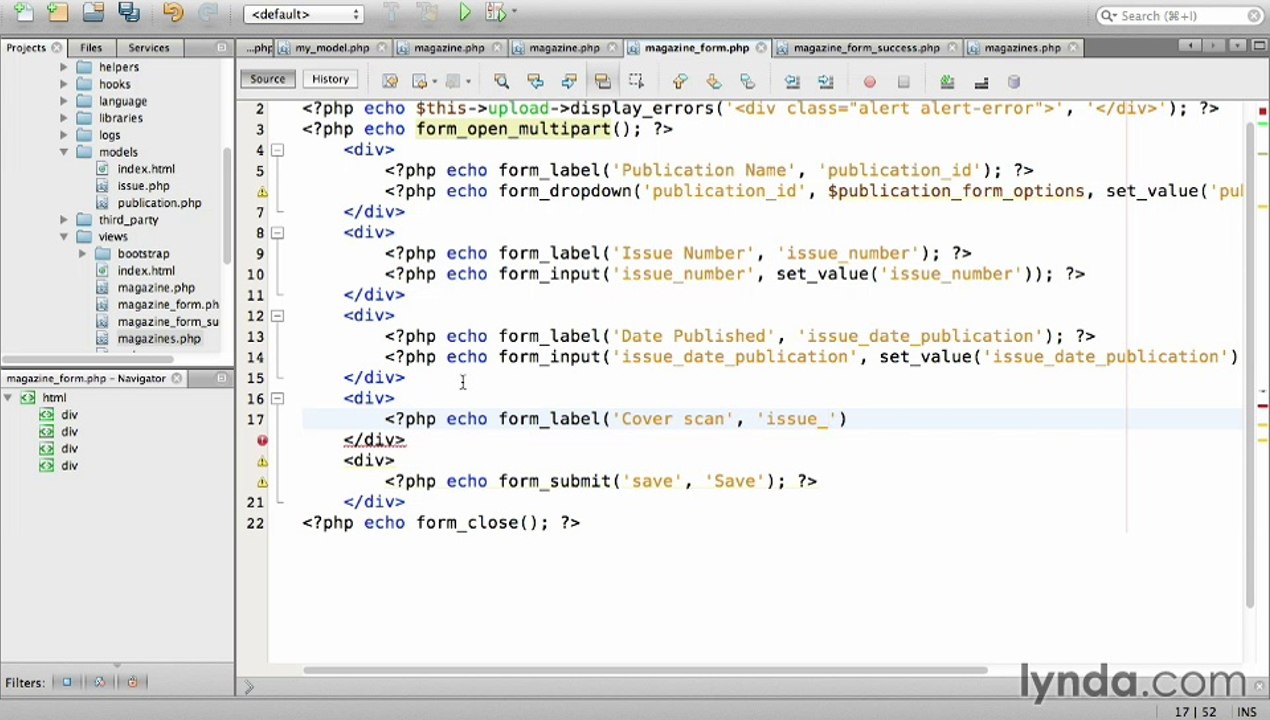Click database cylinder icon in editor toolbar
The width and height of the screenshot is (1270, 720).
click(x=1014, y=82)
